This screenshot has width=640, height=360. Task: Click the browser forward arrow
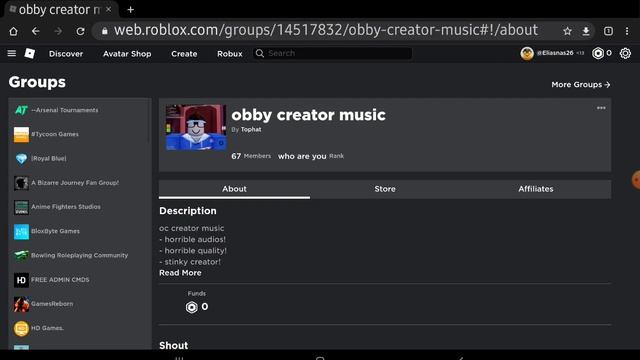pyautogui.click(x=58, y=31)
